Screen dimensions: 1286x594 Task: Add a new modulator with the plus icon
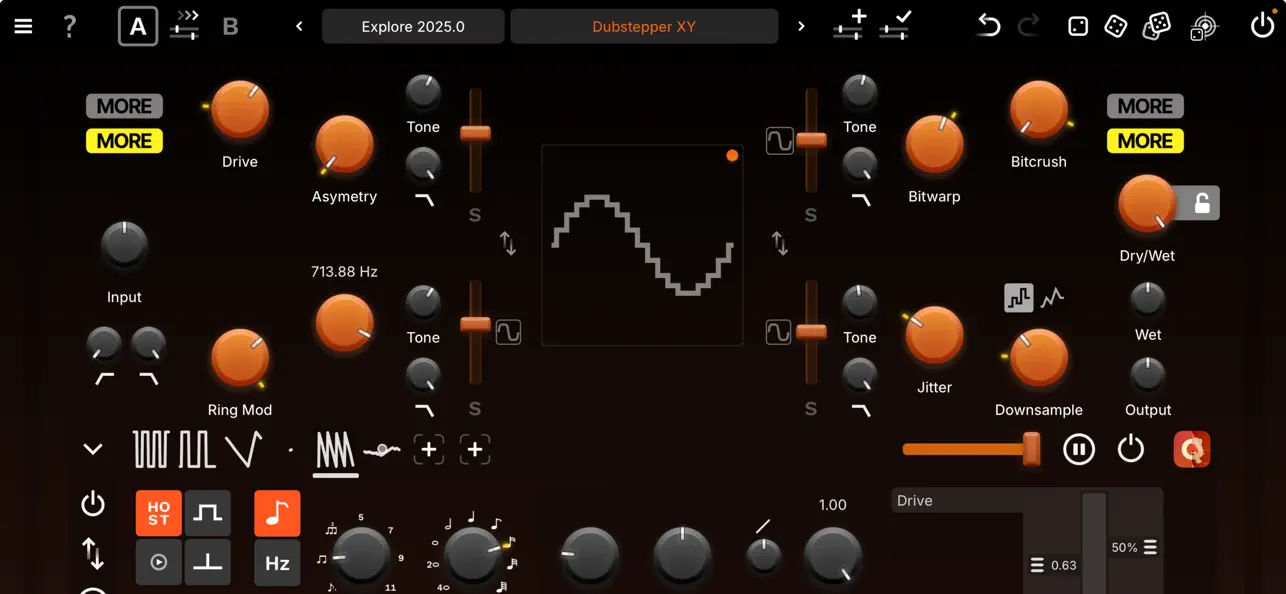coord(429,449)
